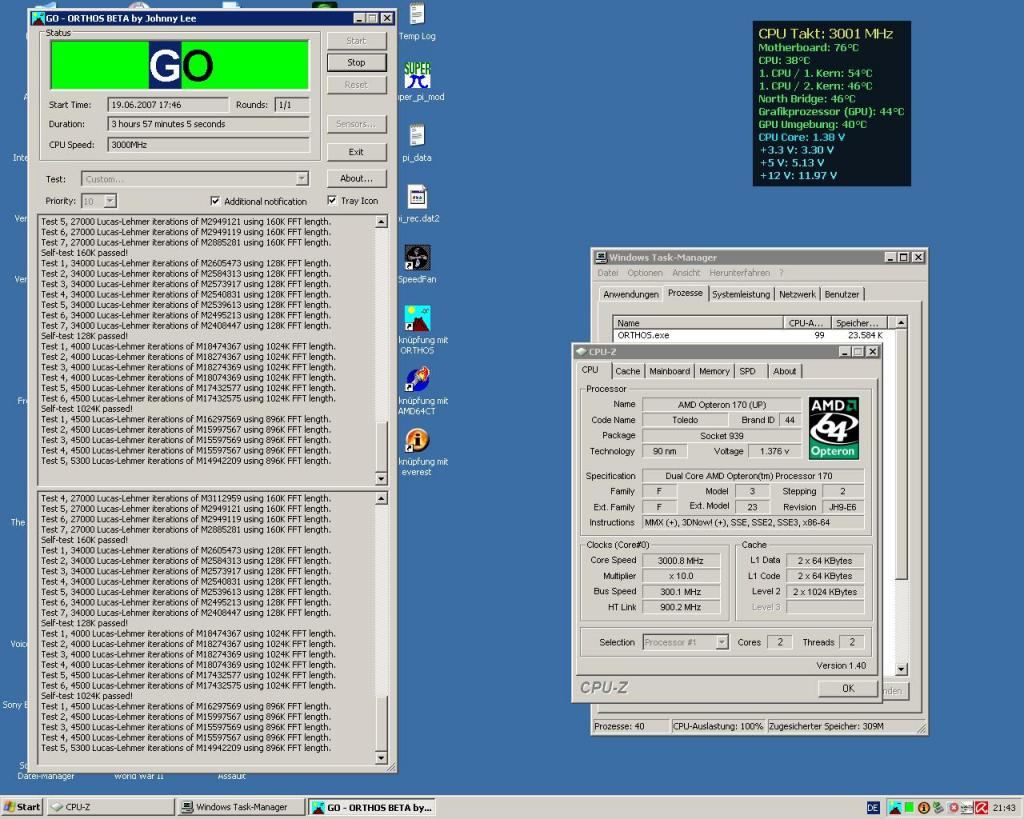Open the Temp Log desktop file
Viewport: 1024px width, 819px height.
(x=417, y=14)
